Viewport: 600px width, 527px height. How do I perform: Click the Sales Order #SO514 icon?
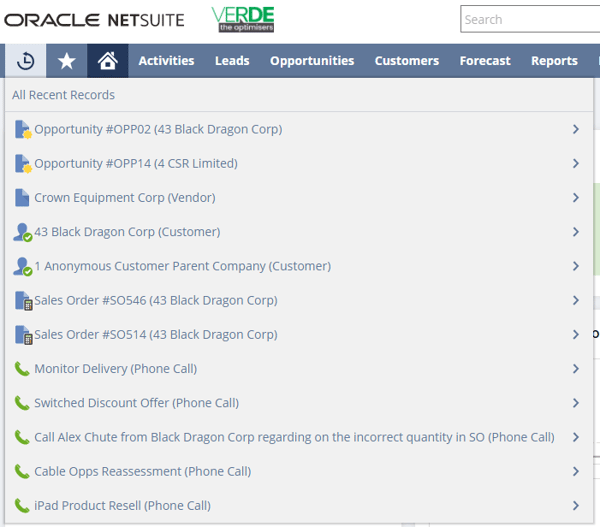23,334
